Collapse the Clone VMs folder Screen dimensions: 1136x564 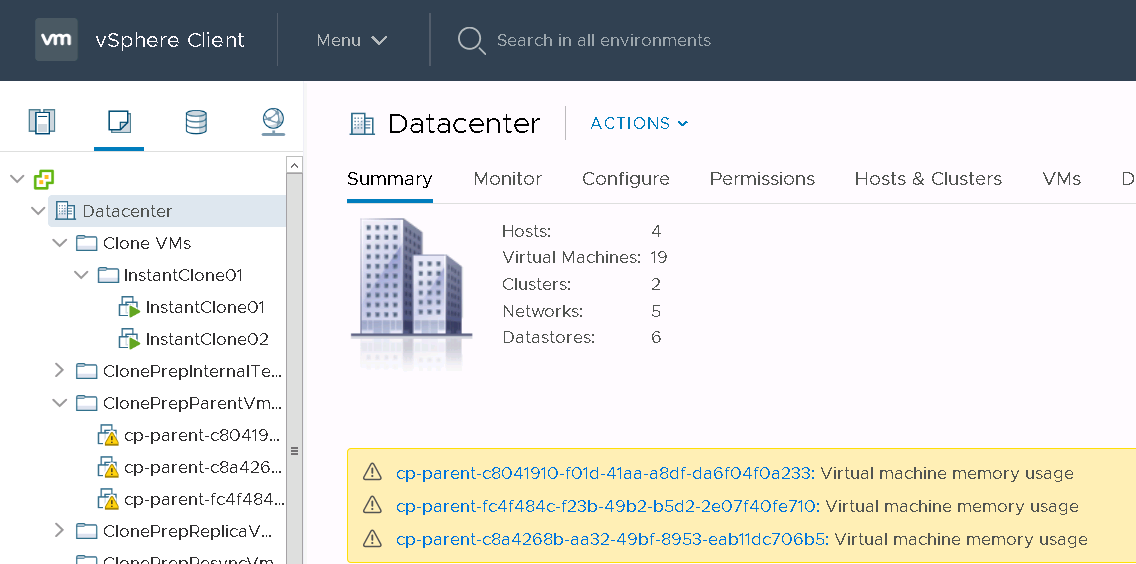tap(59, 243)
